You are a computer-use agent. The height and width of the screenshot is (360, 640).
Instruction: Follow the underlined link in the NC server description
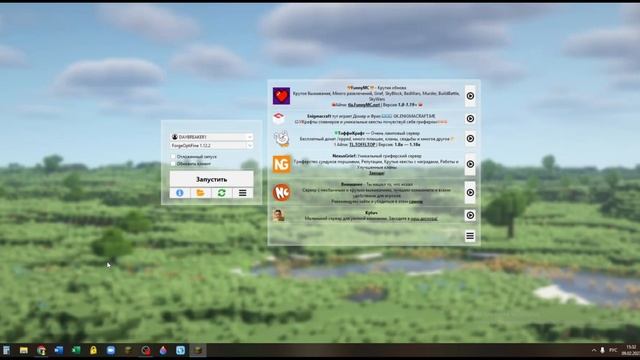(416, 202)
